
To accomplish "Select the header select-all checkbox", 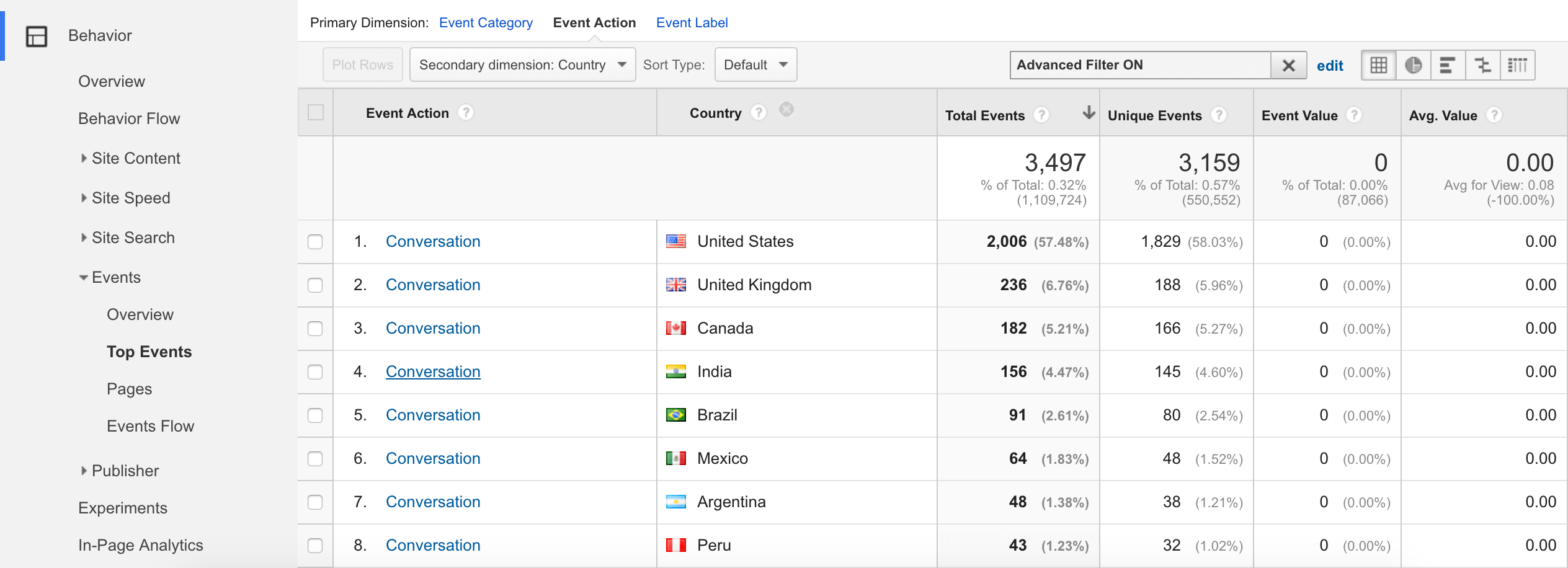I will click(x=314, y=112).
